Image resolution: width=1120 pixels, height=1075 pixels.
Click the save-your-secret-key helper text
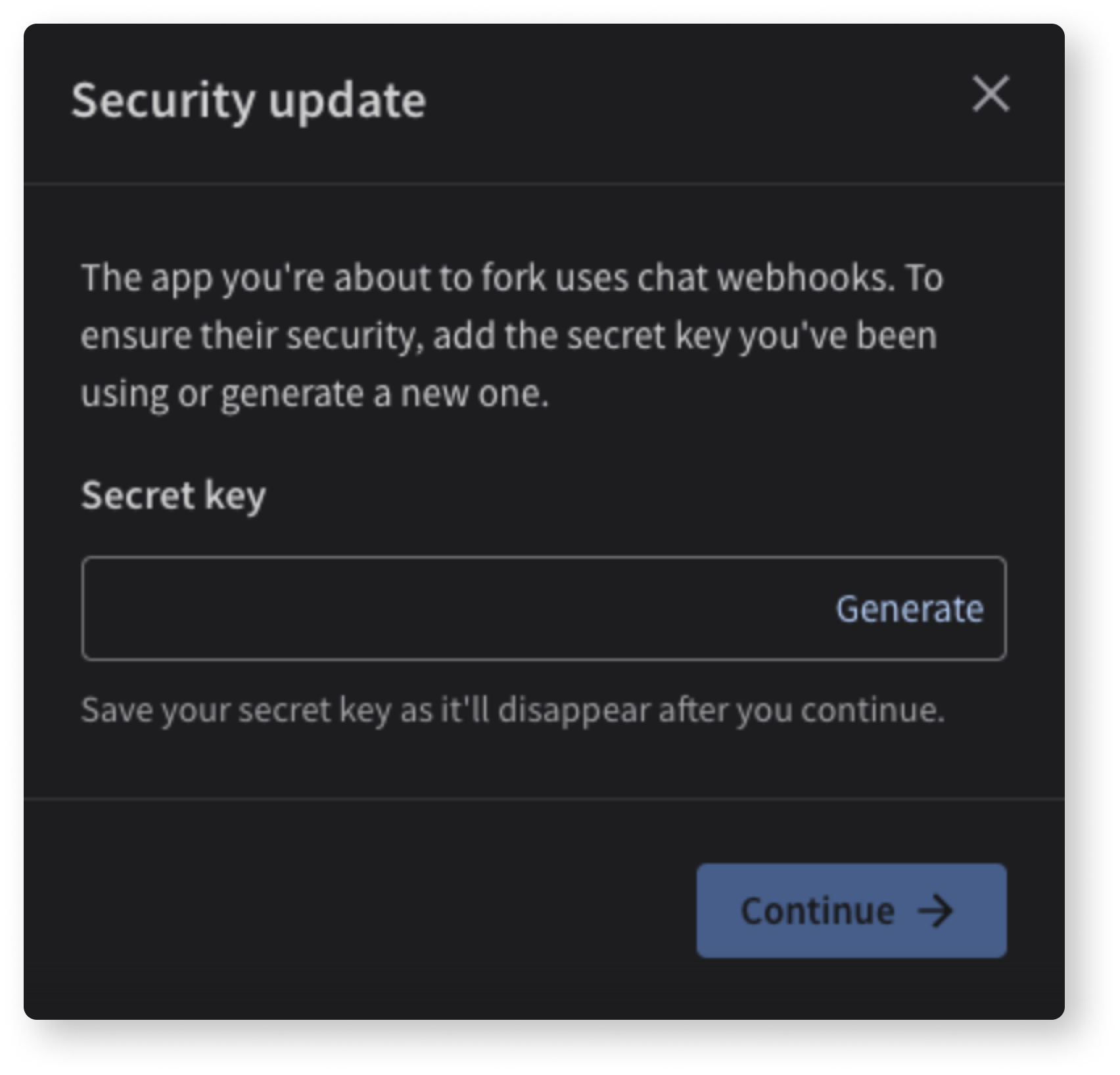[x=515, y=708]
